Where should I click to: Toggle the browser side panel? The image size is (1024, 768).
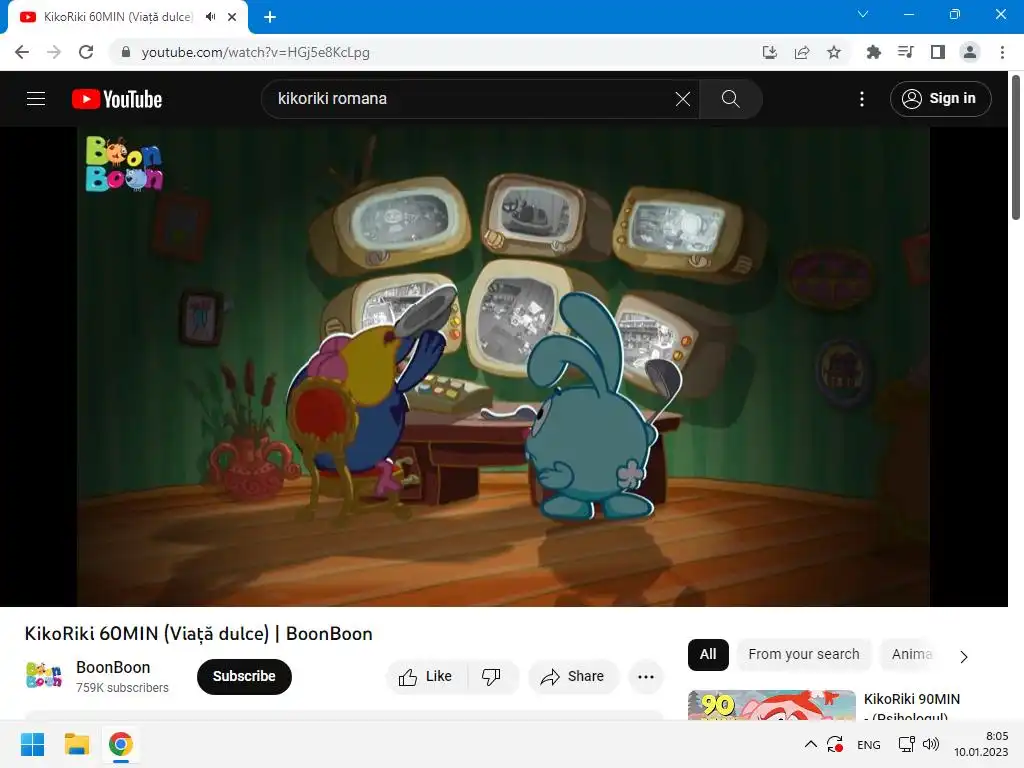click(938, 52)
